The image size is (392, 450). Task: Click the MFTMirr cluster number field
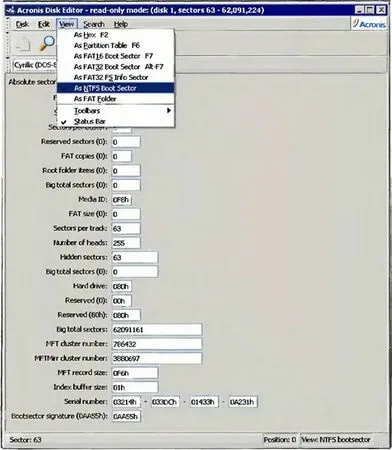[x=157, y=358]
